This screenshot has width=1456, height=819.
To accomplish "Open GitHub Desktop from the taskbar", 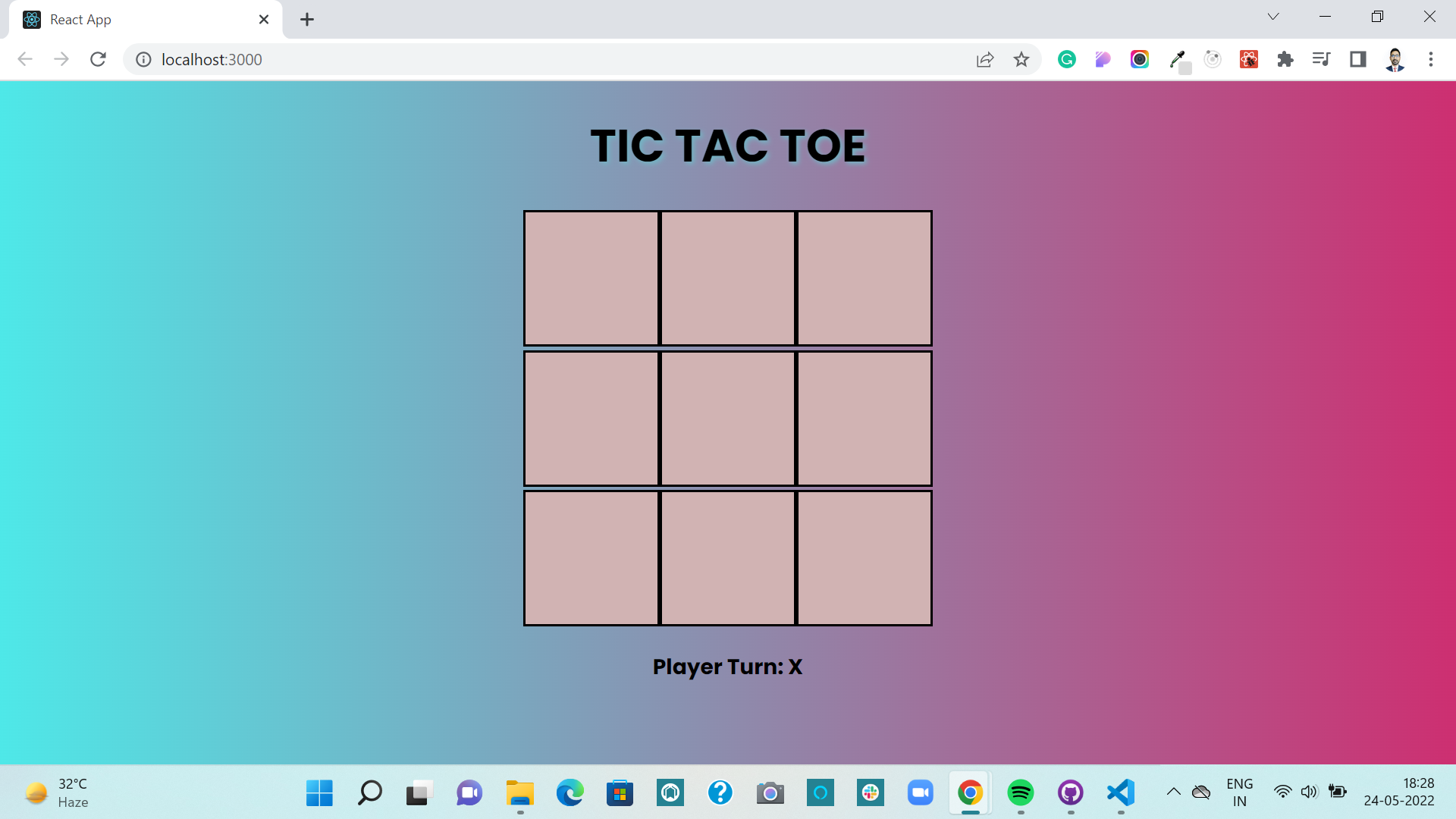I will 1071,792.
